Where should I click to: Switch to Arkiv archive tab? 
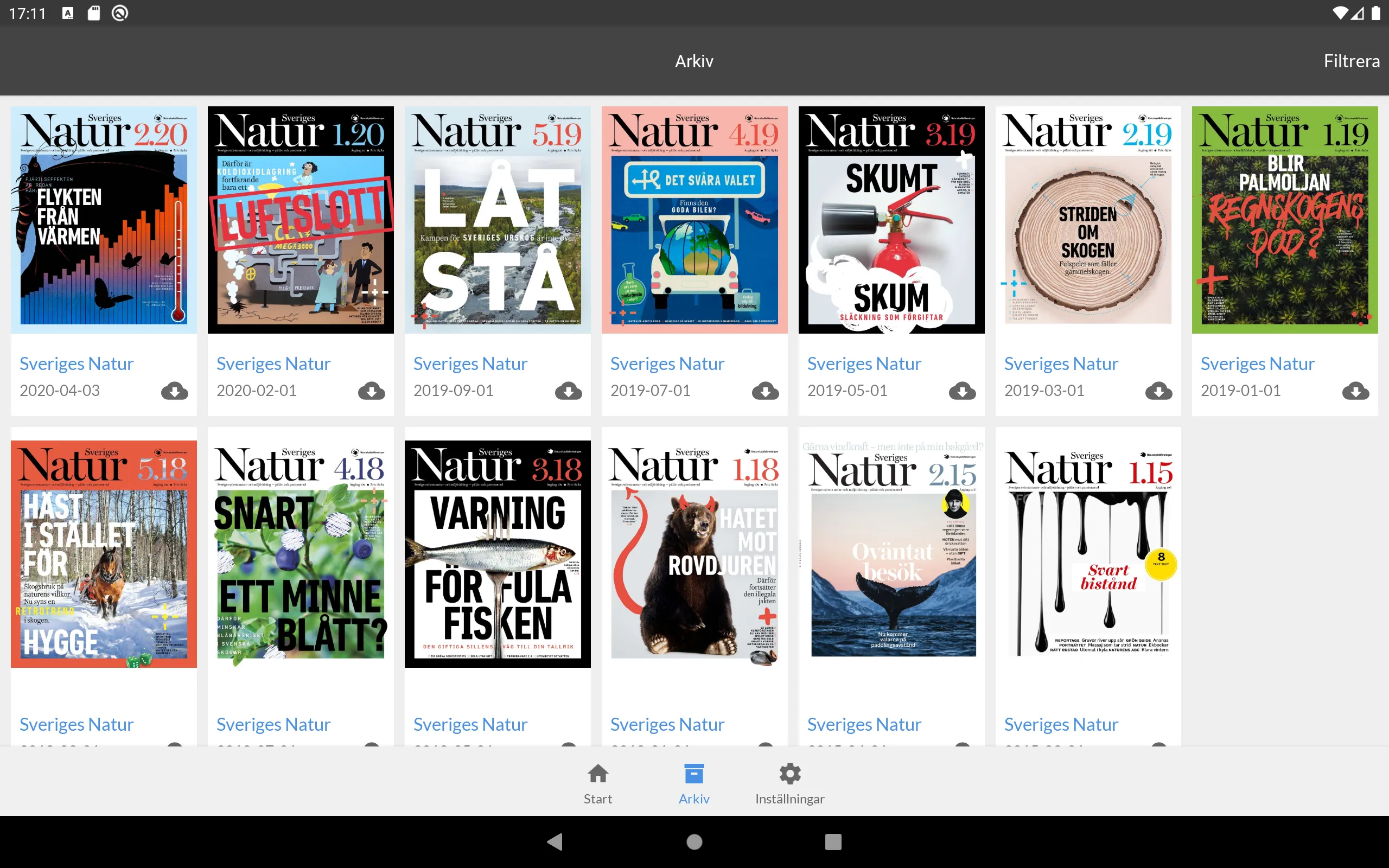pyautogui.click(x=694, y=783)
